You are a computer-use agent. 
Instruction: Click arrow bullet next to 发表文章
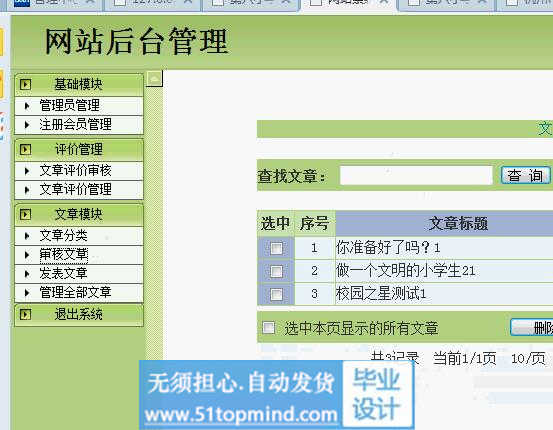(x=27, y=273)
